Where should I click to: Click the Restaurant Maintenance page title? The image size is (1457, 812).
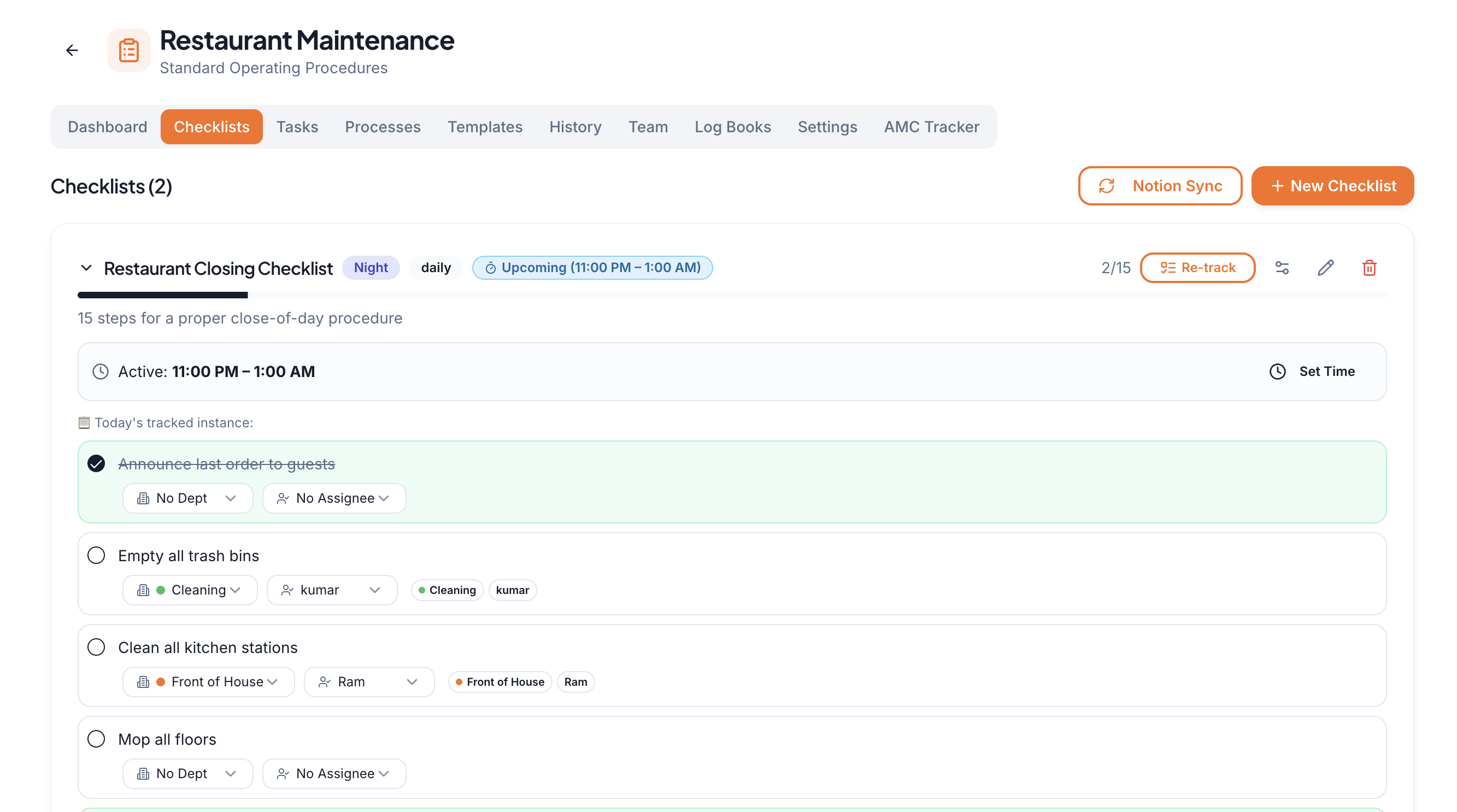tap(307, 40)
